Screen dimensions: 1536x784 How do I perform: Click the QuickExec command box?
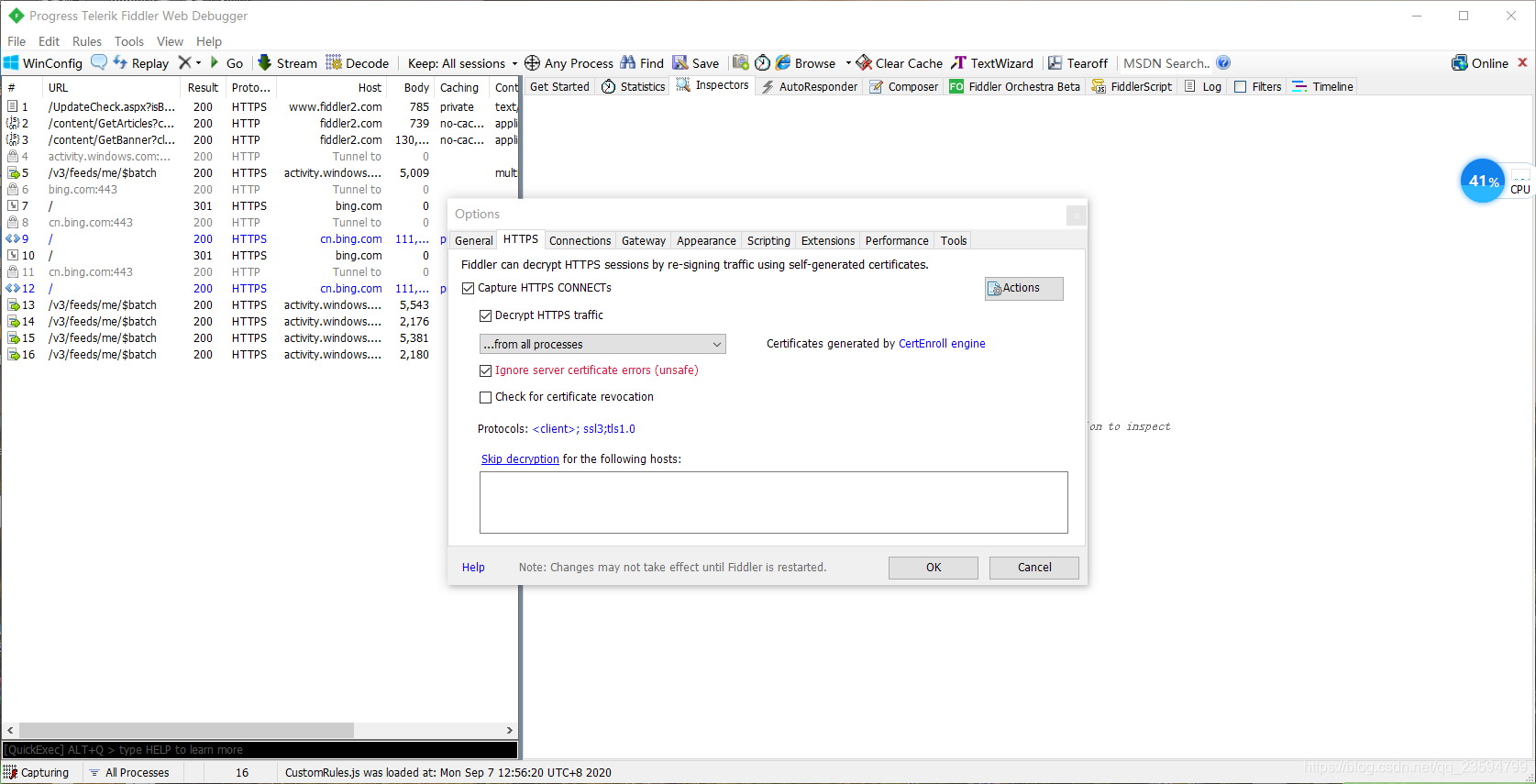pyautogui.click(x=260, y=750)
